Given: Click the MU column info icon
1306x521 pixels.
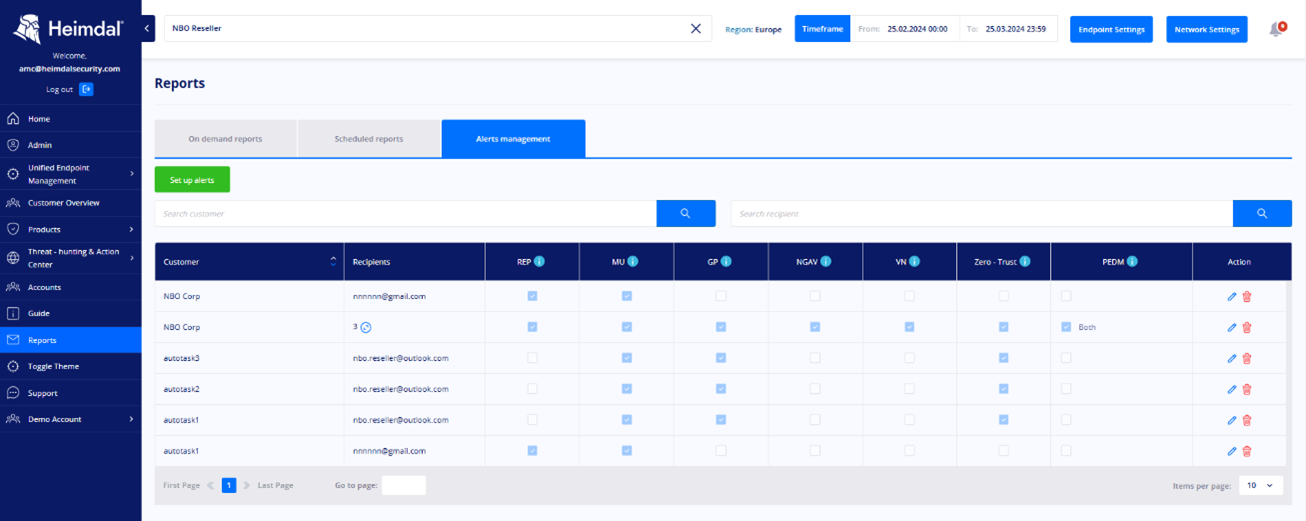Looking at the screenshot, I should coord(633,262).
